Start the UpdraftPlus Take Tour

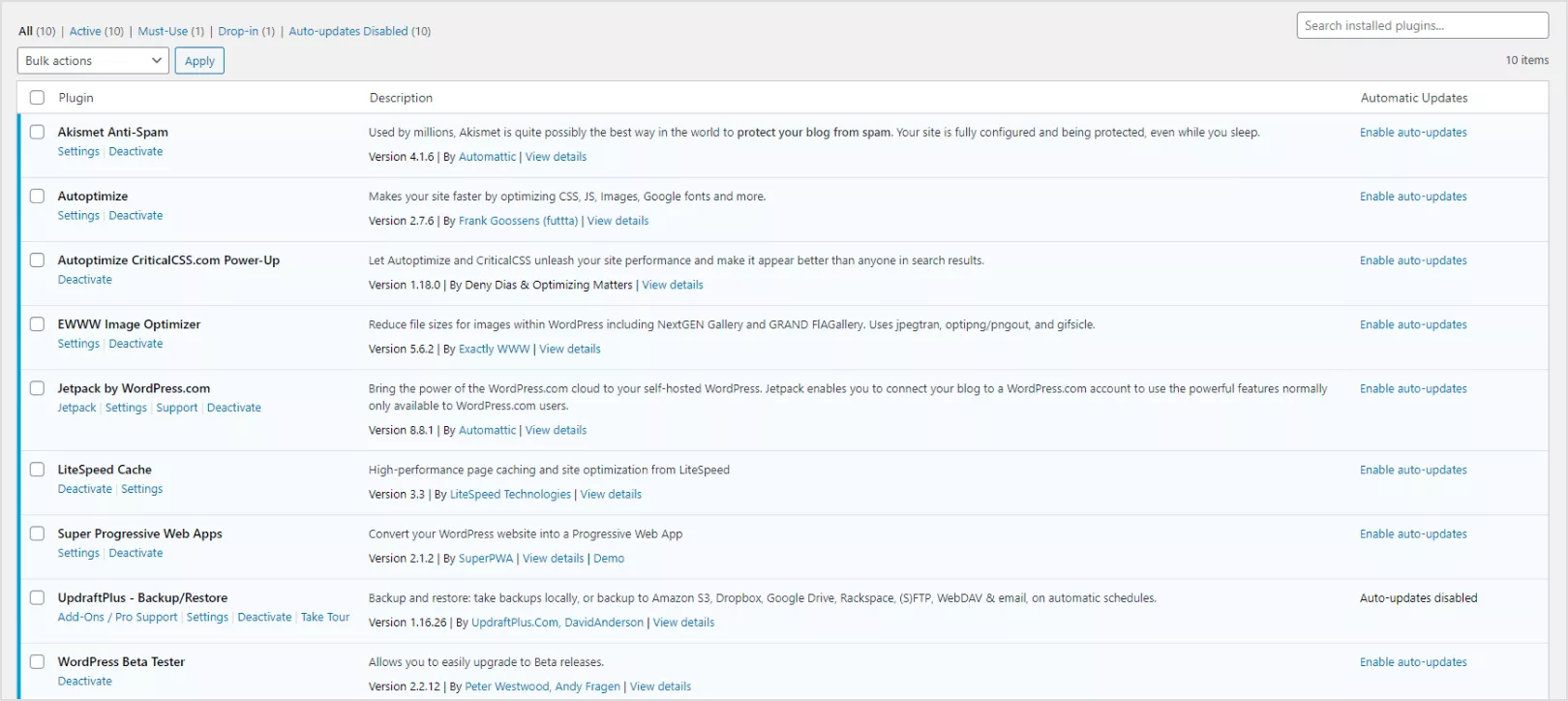[x=325, y=617]
